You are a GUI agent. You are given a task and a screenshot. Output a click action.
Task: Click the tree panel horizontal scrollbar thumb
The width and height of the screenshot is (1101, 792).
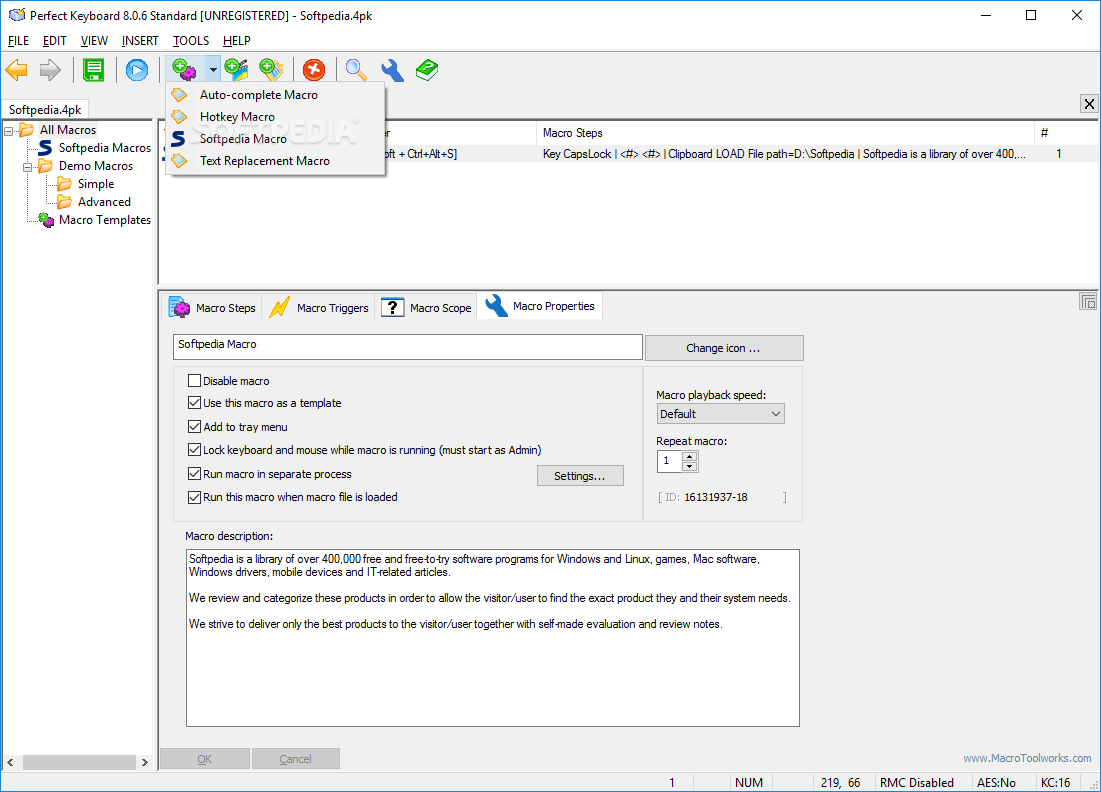pos(79,763)
